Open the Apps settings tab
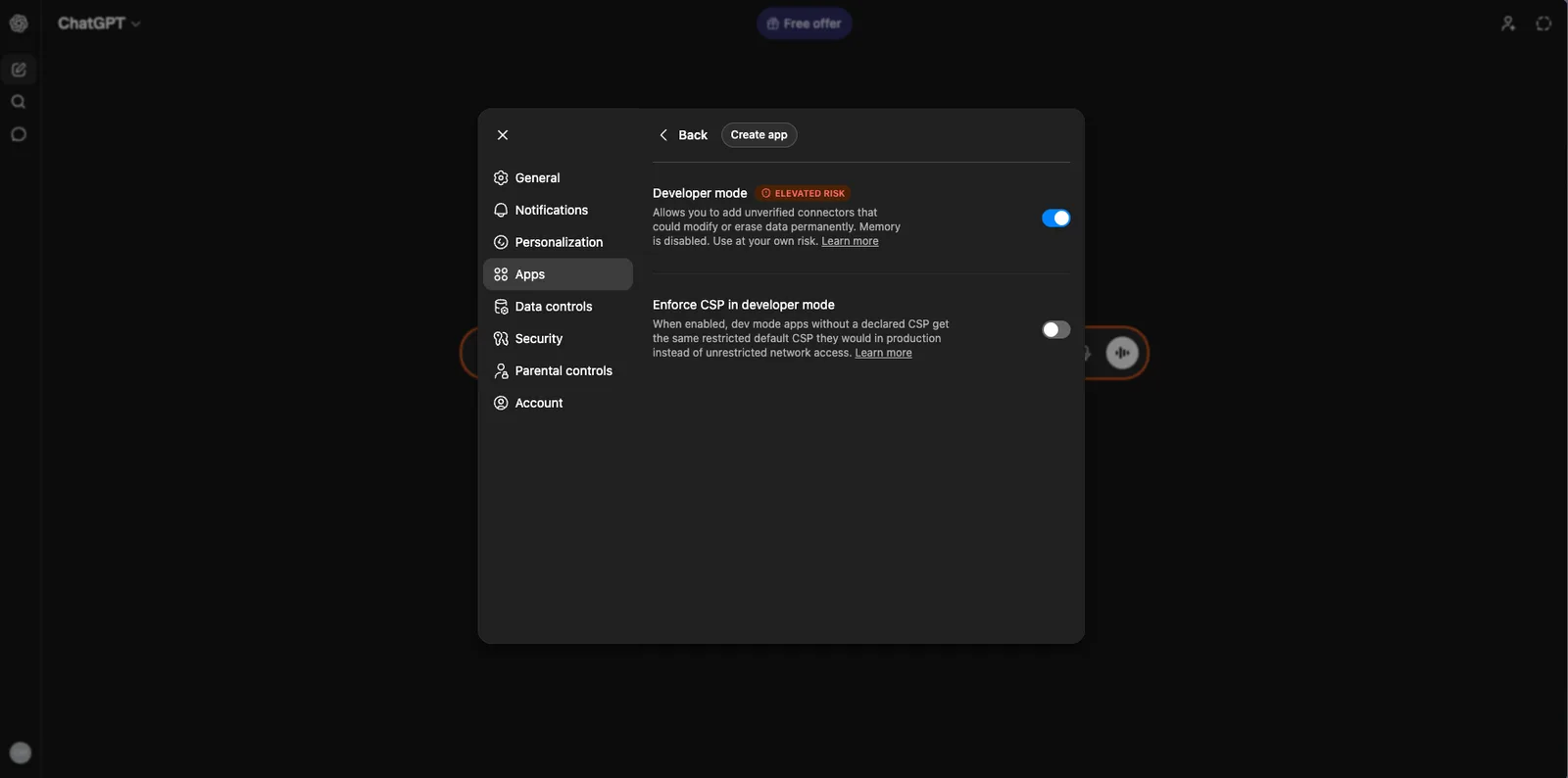This screenshot has width=1568, height=778. point(558,274)
